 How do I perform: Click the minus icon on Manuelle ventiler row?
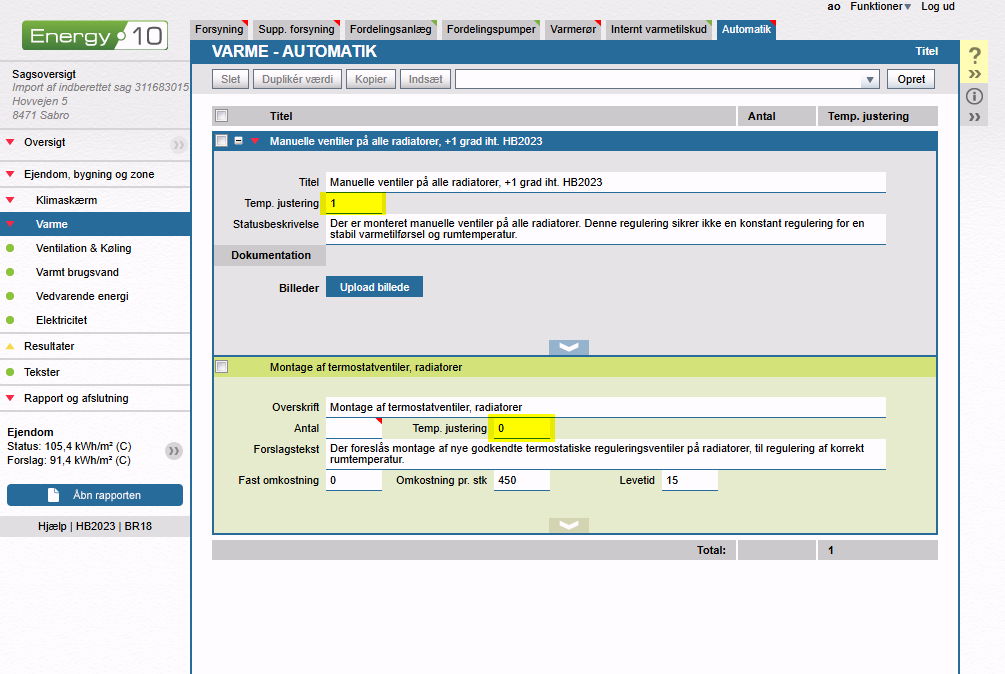(x=239, y=141)
